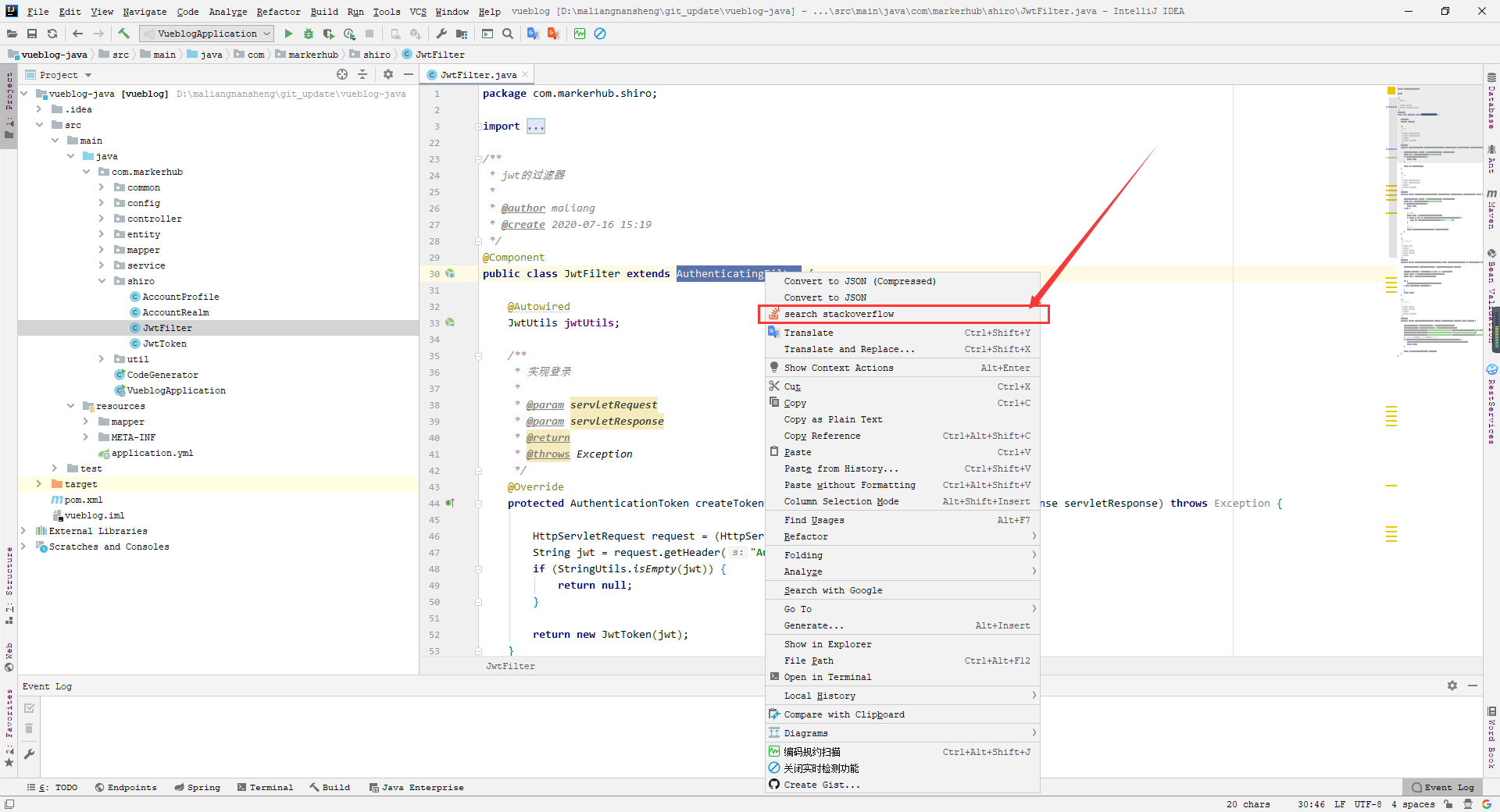Image resolution: width=1500 pixels, height=812 pixels.
Task: Select search stackoverflow in the context menu
Action: click(902, 314)
